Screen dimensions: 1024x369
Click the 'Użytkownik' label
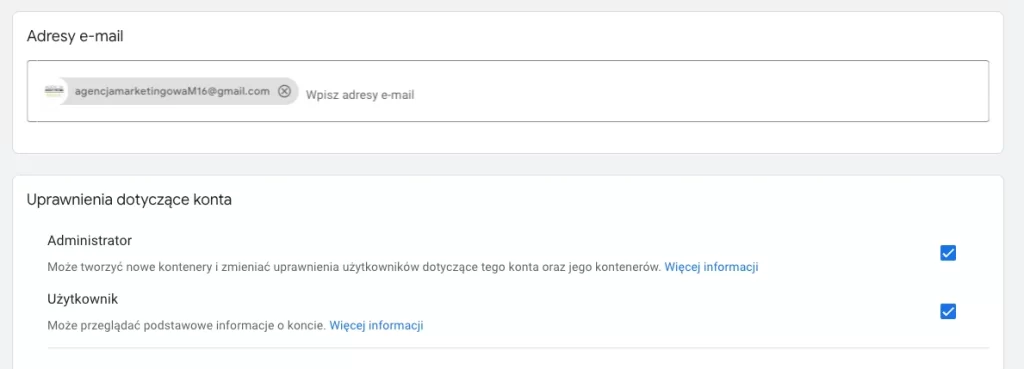[x=82, y=299]
